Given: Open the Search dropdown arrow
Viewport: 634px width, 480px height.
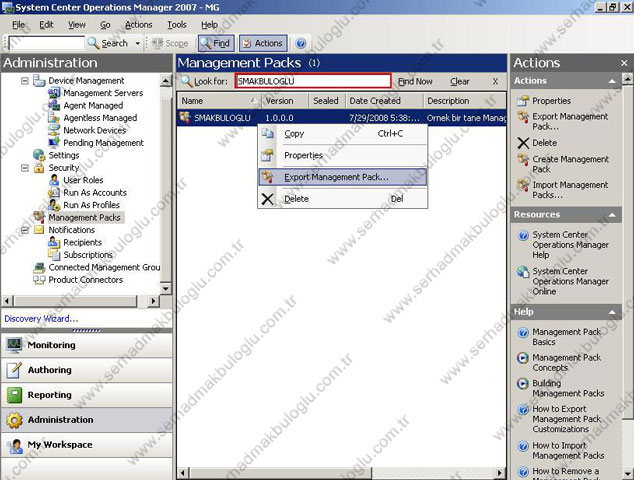Looking at the screenshot, I should click(137, 43).
